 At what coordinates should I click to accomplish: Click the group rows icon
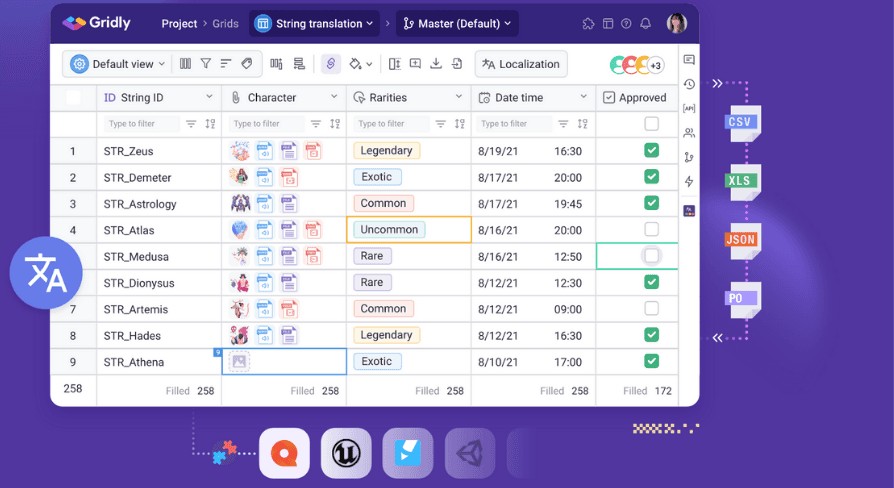(x=299, y=64)
